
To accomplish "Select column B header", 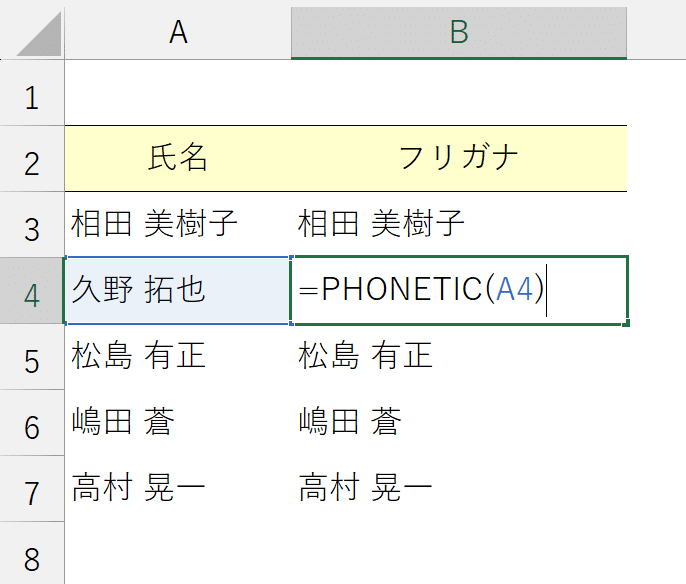I will [x=459, y=32].
